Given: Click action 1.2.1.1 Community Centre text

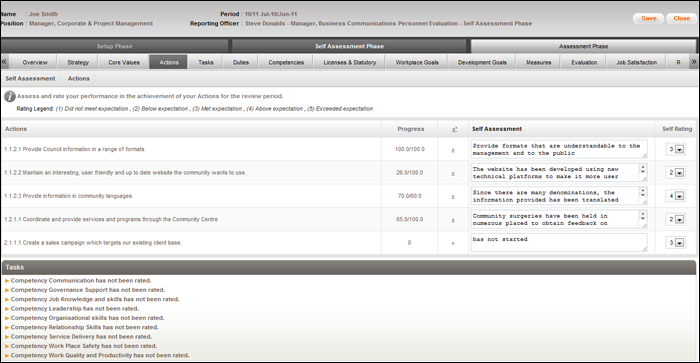Looking at the screenshot, I should 111,220.
